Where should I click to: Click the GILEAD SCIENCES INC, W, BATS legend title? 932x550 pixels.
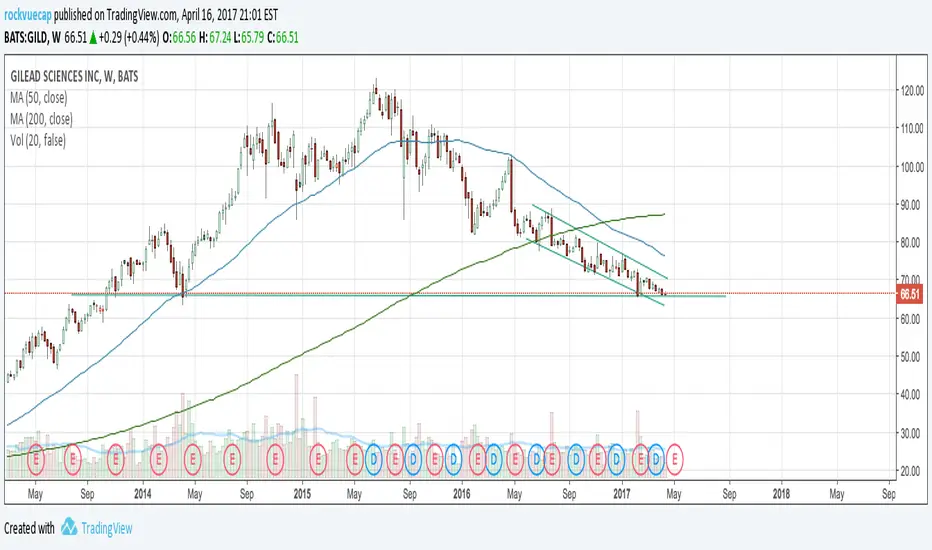point(74,76)
